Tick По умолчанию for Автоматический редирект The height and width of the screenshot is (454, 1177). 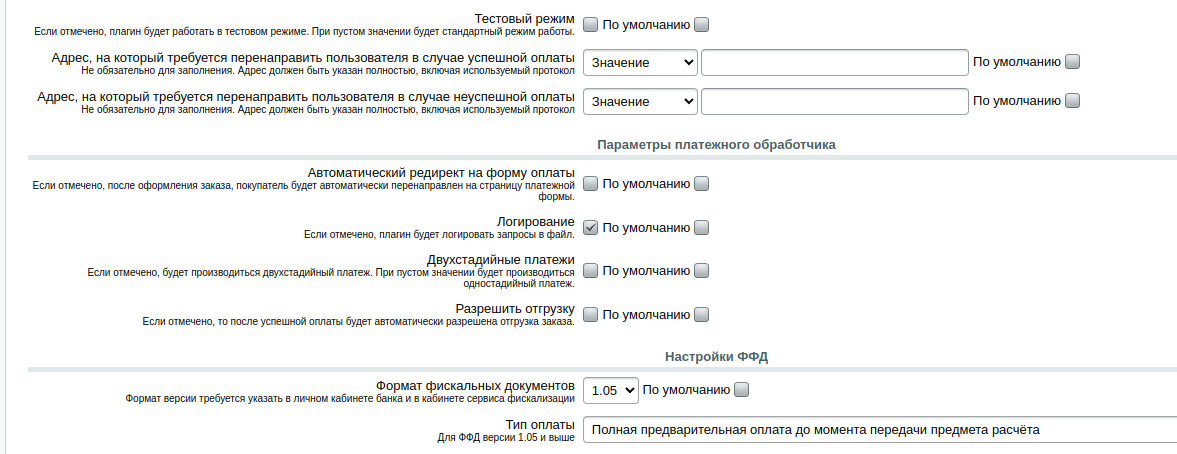(701, 184)
